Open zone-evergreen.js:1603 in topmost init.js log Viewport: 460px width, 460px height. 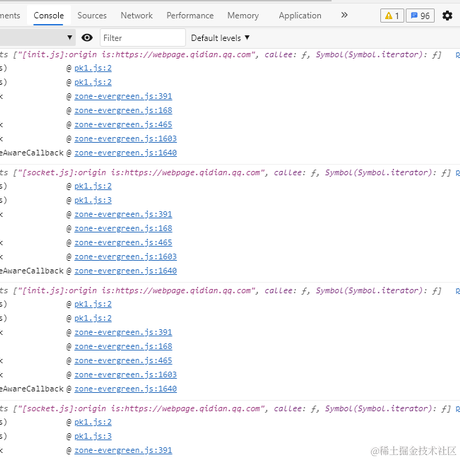(125, 139)
